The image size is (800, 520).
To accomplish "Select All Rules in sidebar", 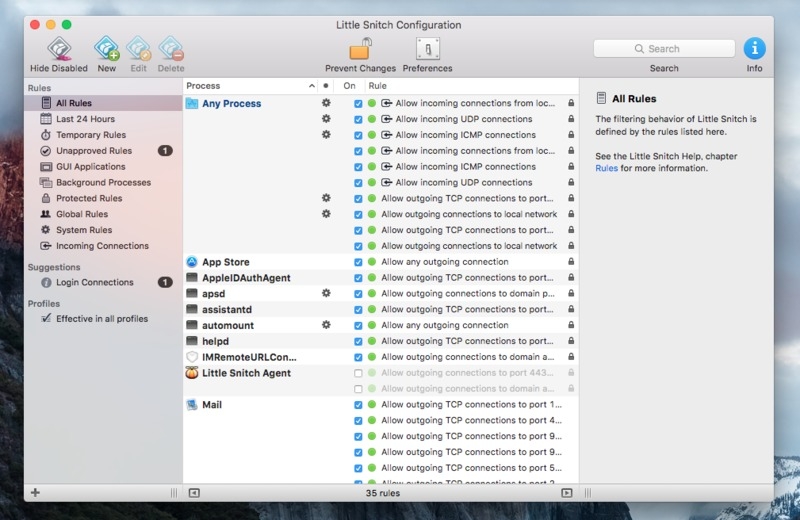I will [x=104, y=103].
